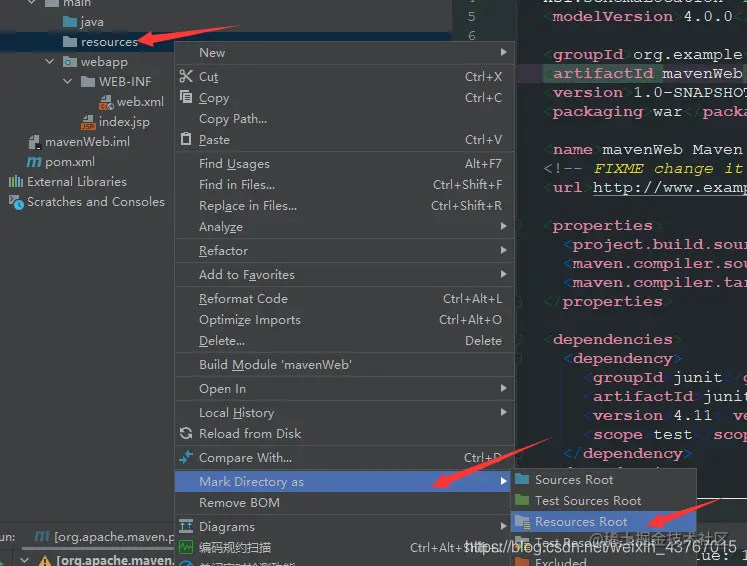Collapse the WEB-INF folder node
The height and width of the screenshot is (566, 747).
tap(68, 81)
